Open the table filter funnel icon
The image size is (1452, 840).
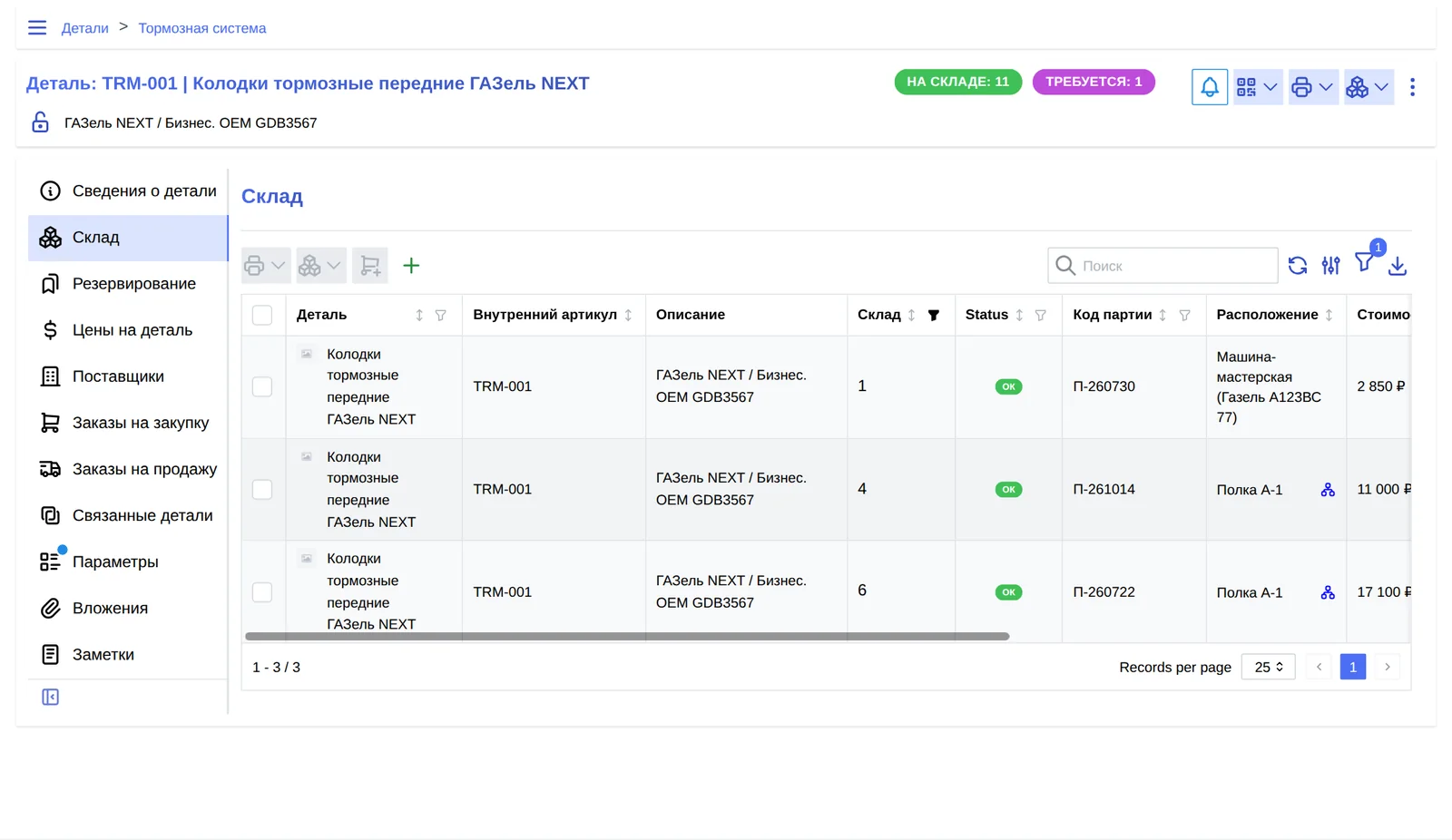coord(1364,263)
